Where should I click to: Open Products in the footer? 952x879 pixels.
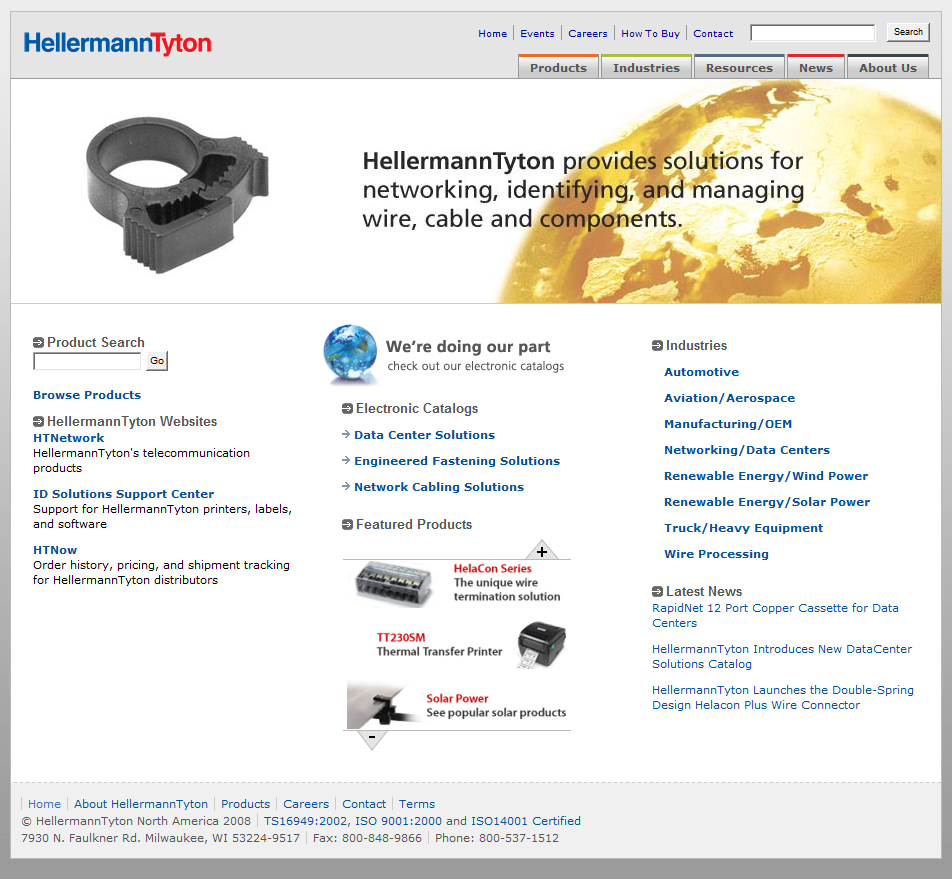pyautogui.click(x=245, y=804)
